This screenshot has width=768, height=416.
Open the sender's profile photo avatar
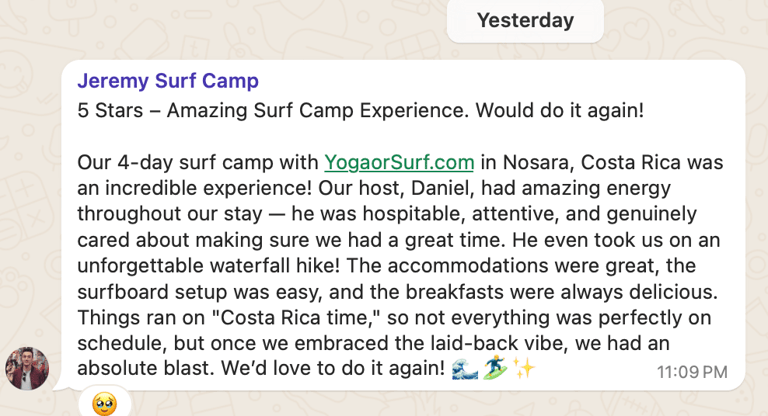28,369
